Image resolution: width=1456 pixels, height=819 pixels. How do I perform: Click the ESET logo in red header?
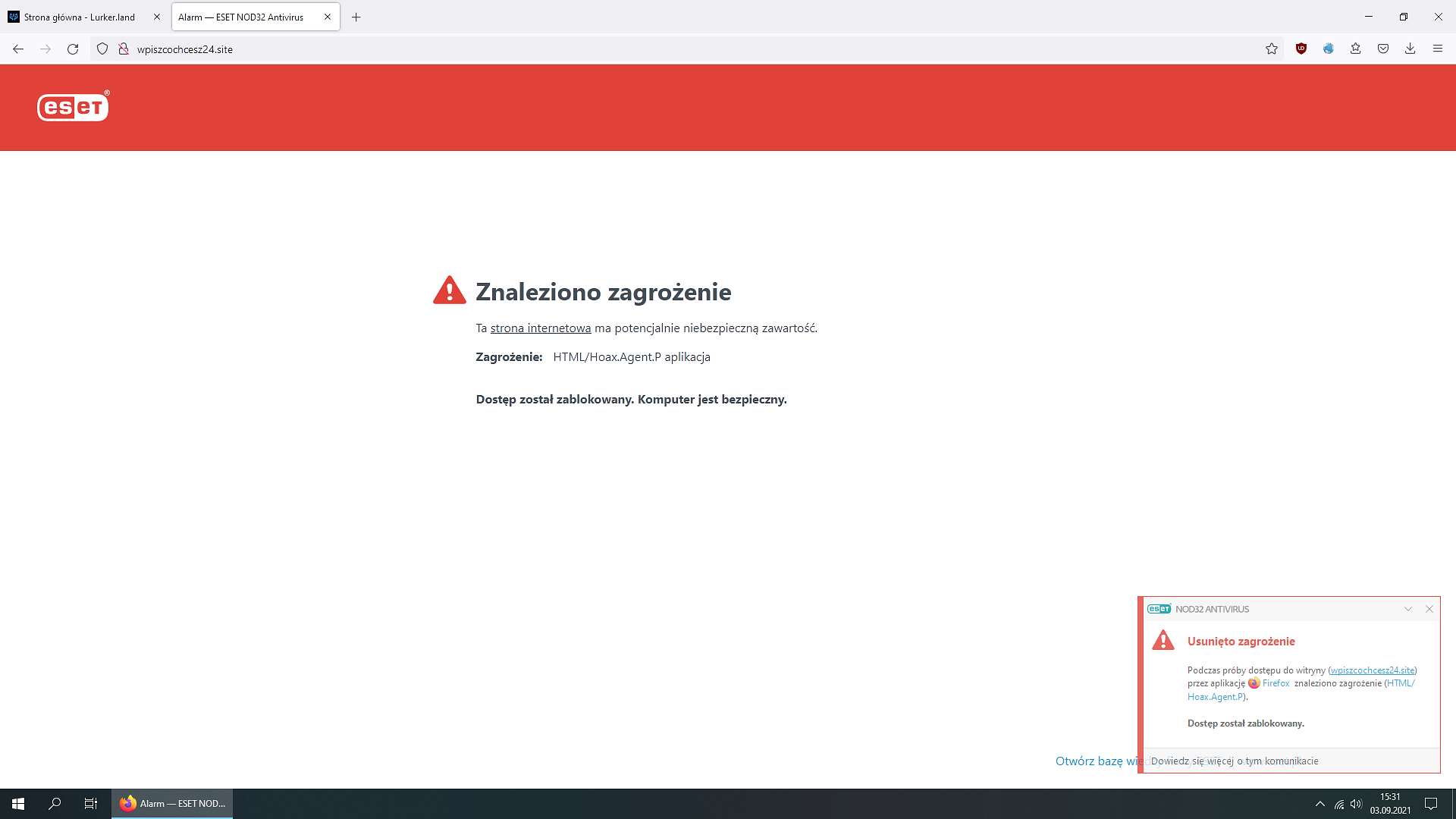click(74, 106)
